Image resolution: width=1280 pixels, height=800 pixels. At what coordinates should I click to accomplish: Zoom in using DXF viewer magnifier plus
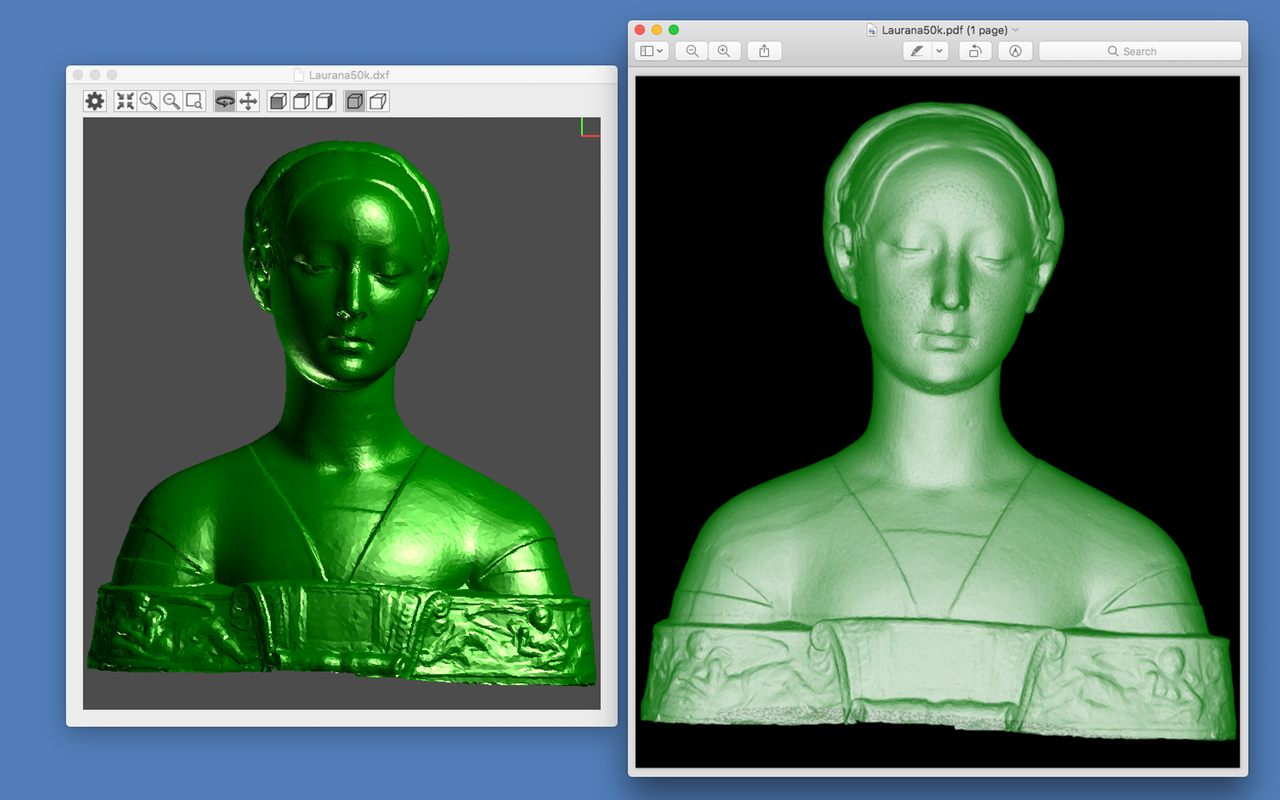148,101
